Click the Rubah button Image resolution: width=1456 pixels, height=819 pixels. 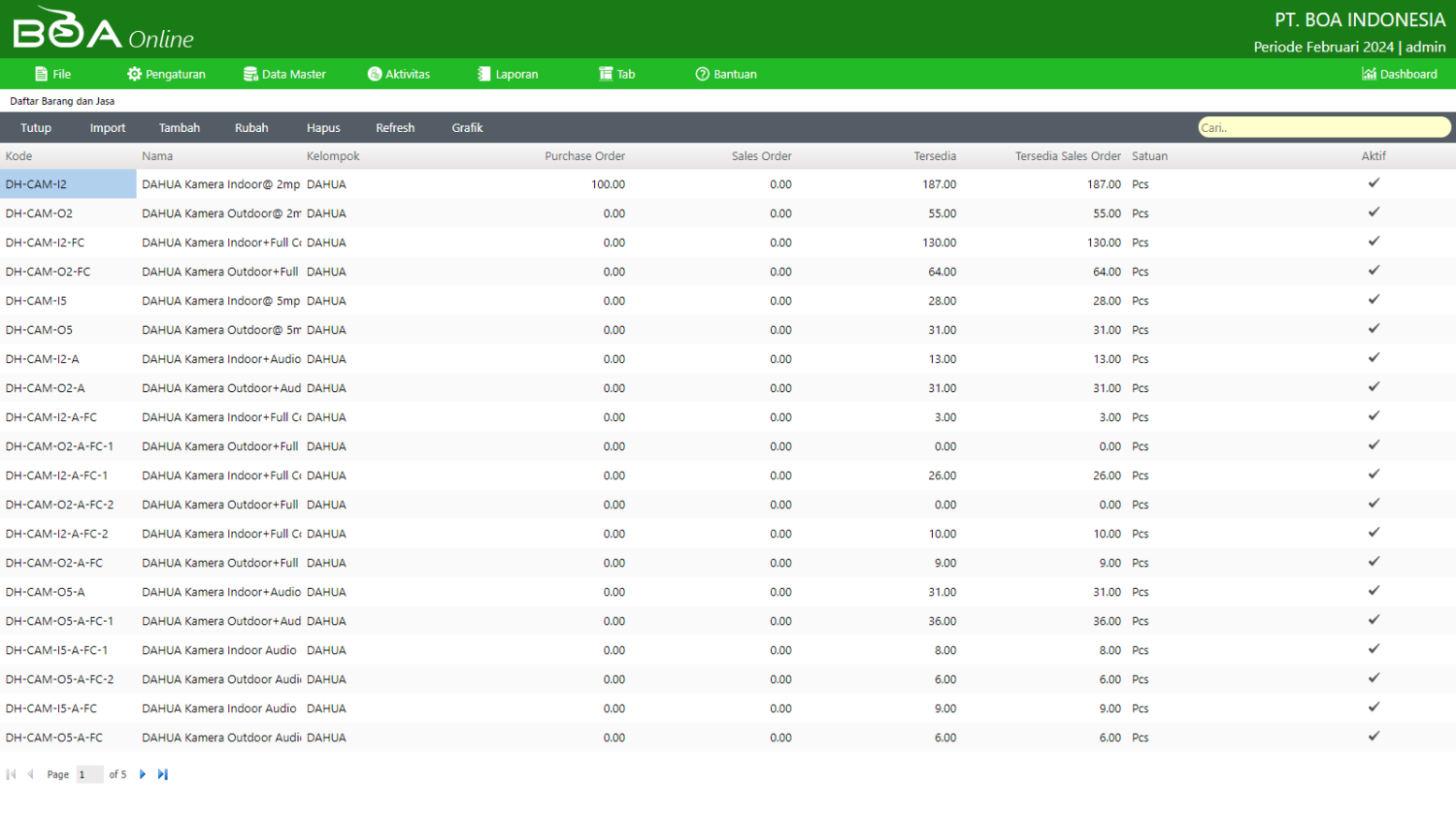point(251,128)
